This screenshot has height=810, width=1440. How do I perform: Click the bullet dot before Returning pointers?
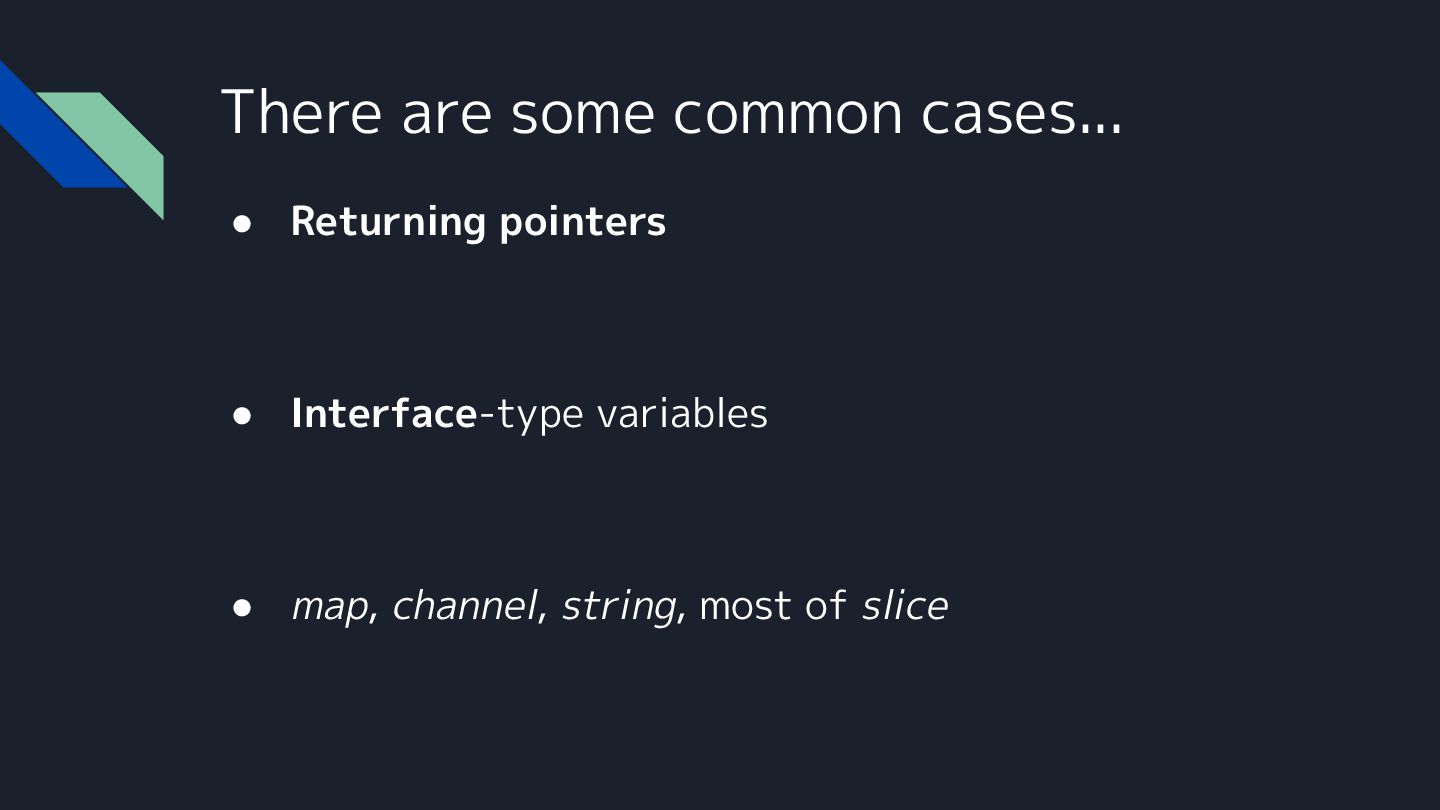coord(243,223)
